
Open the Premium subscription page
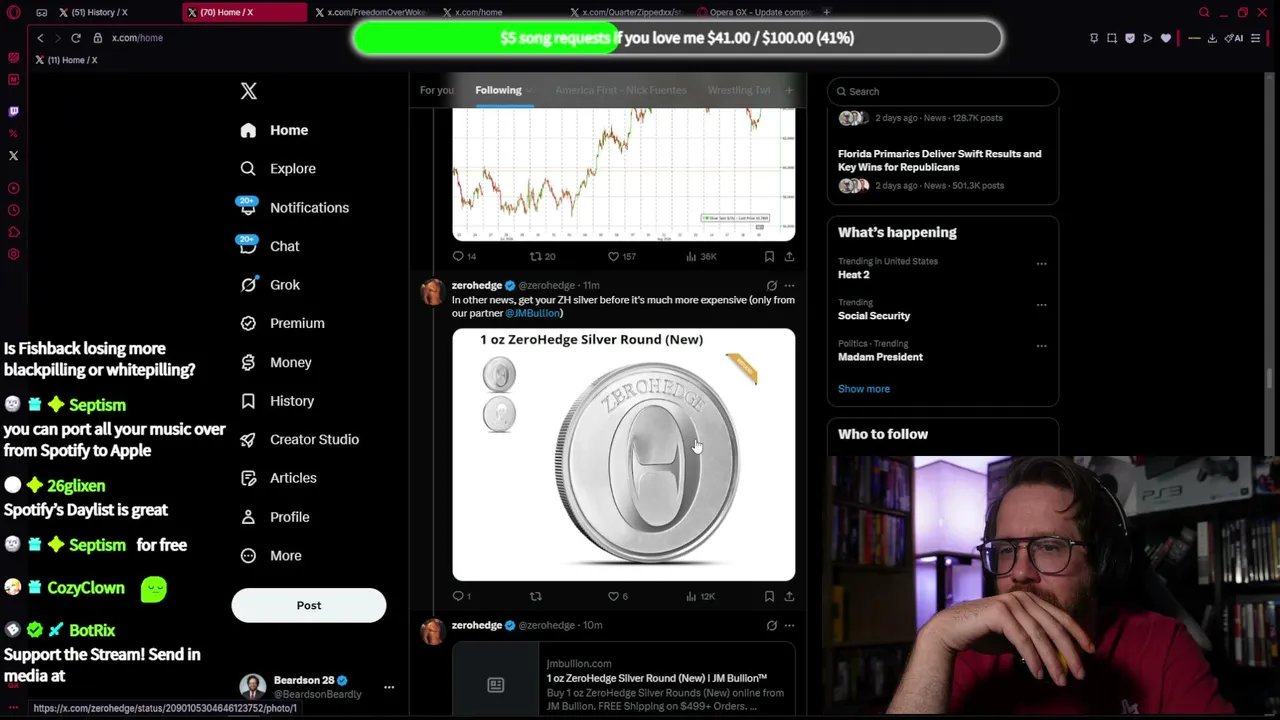pyautogui.click(x=282, y=323)
